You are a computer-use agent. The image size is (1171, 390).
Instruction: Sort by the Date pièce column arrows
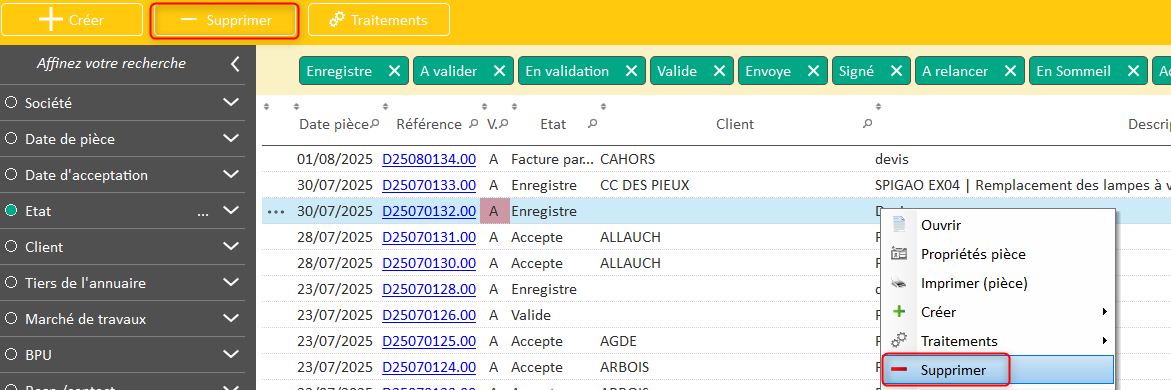(296, 106)
